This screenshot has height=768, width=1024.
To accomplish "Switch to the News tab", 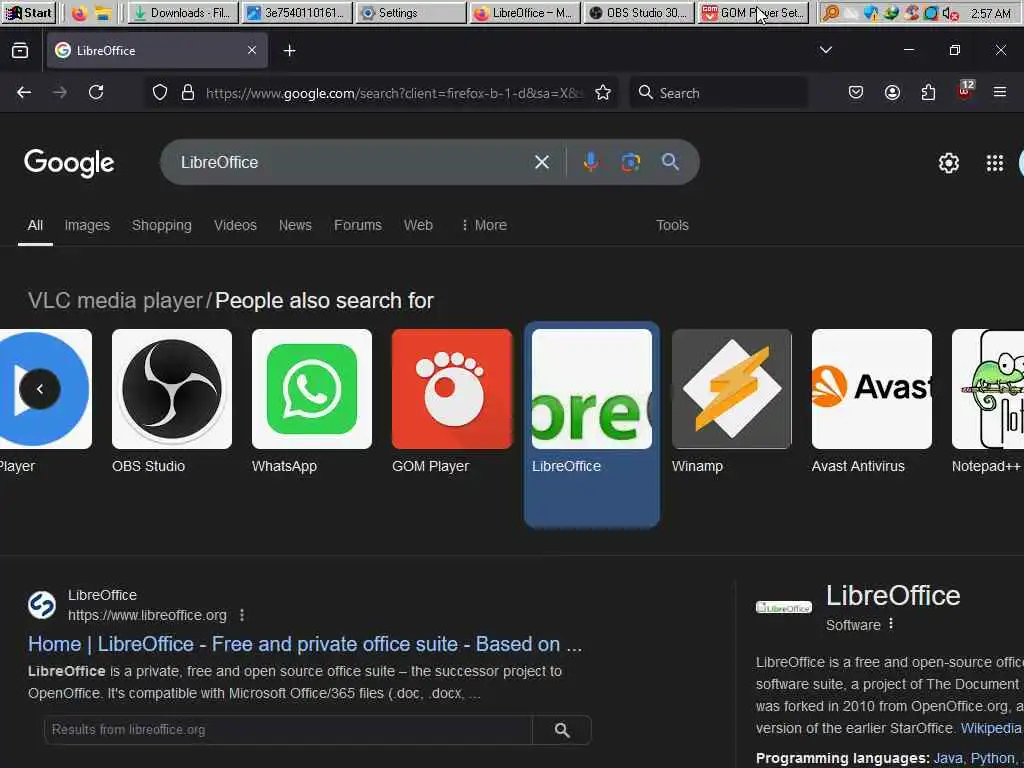I will tap(295, 225).
